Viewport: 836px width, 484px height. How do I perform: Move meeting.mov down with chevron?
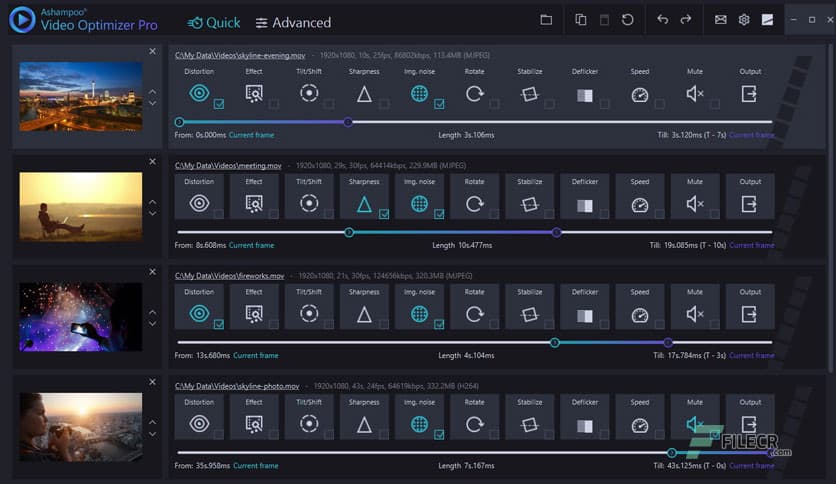152,214
